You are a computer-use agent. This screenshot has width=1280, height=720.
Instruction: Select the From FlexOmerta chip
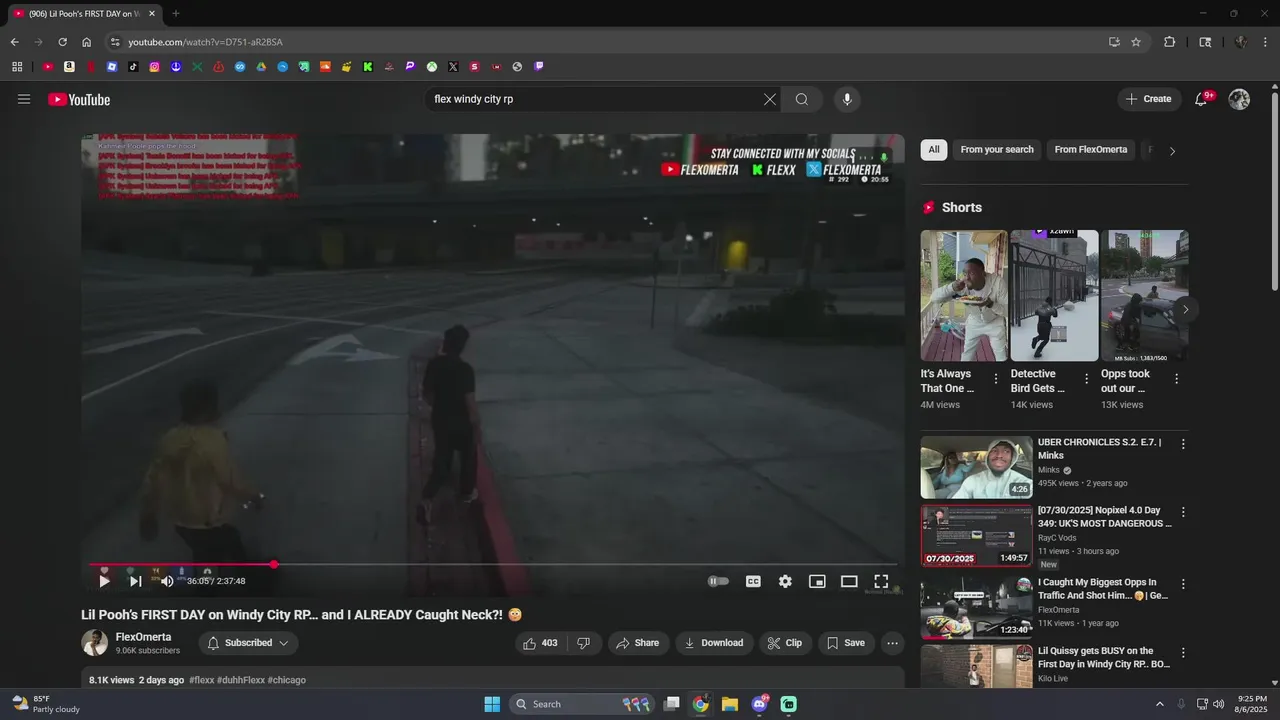pos(1091,150)
